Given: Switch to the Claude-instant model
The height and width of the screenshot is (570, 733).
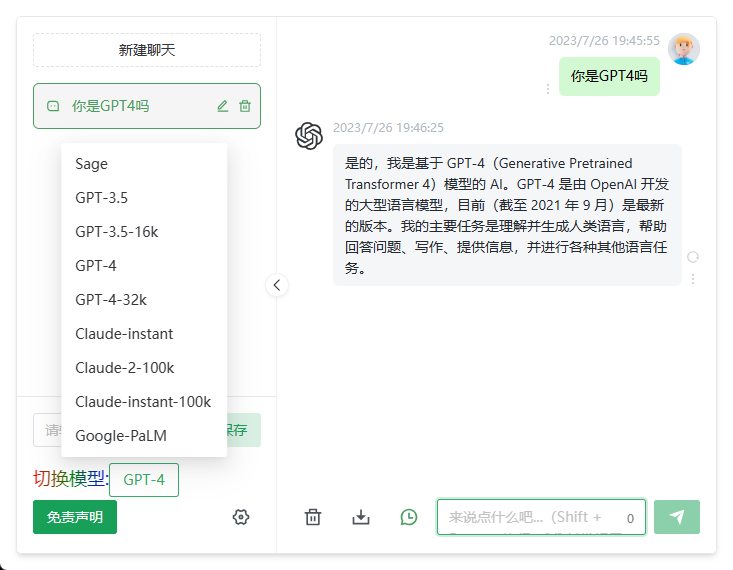Looking at the screenshot, I should click(x=144, y=334).
